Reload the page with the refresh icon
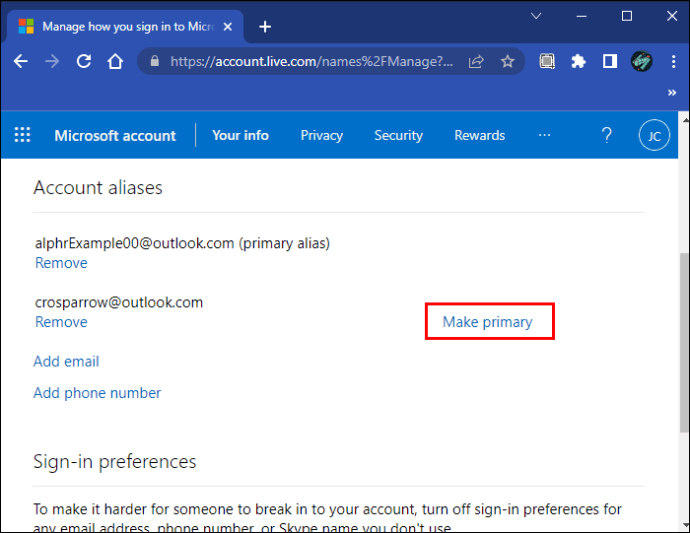This screenshot has height=533, width=690. click(84, 61)
